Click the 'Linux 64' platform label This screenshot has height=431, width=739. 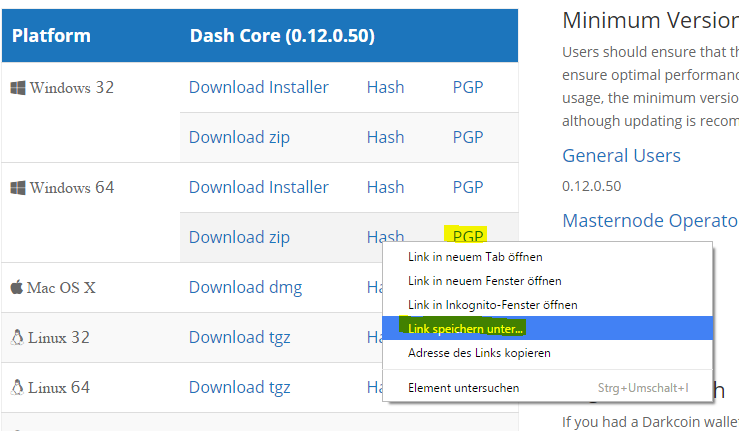pyautogui.click(x=58, y=388)
